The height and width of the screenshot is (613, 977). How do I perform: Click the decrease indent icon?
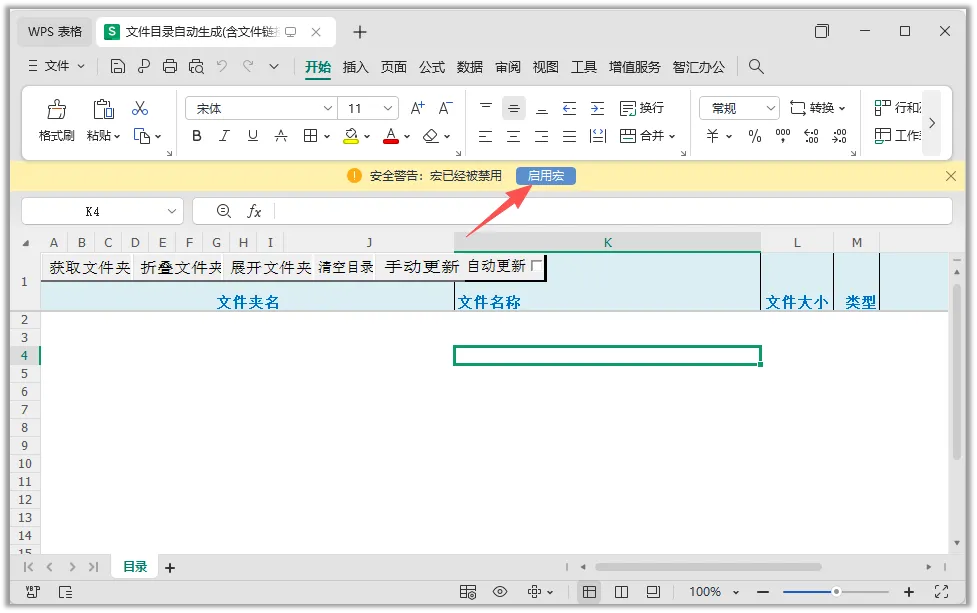(x=570, y=108)
